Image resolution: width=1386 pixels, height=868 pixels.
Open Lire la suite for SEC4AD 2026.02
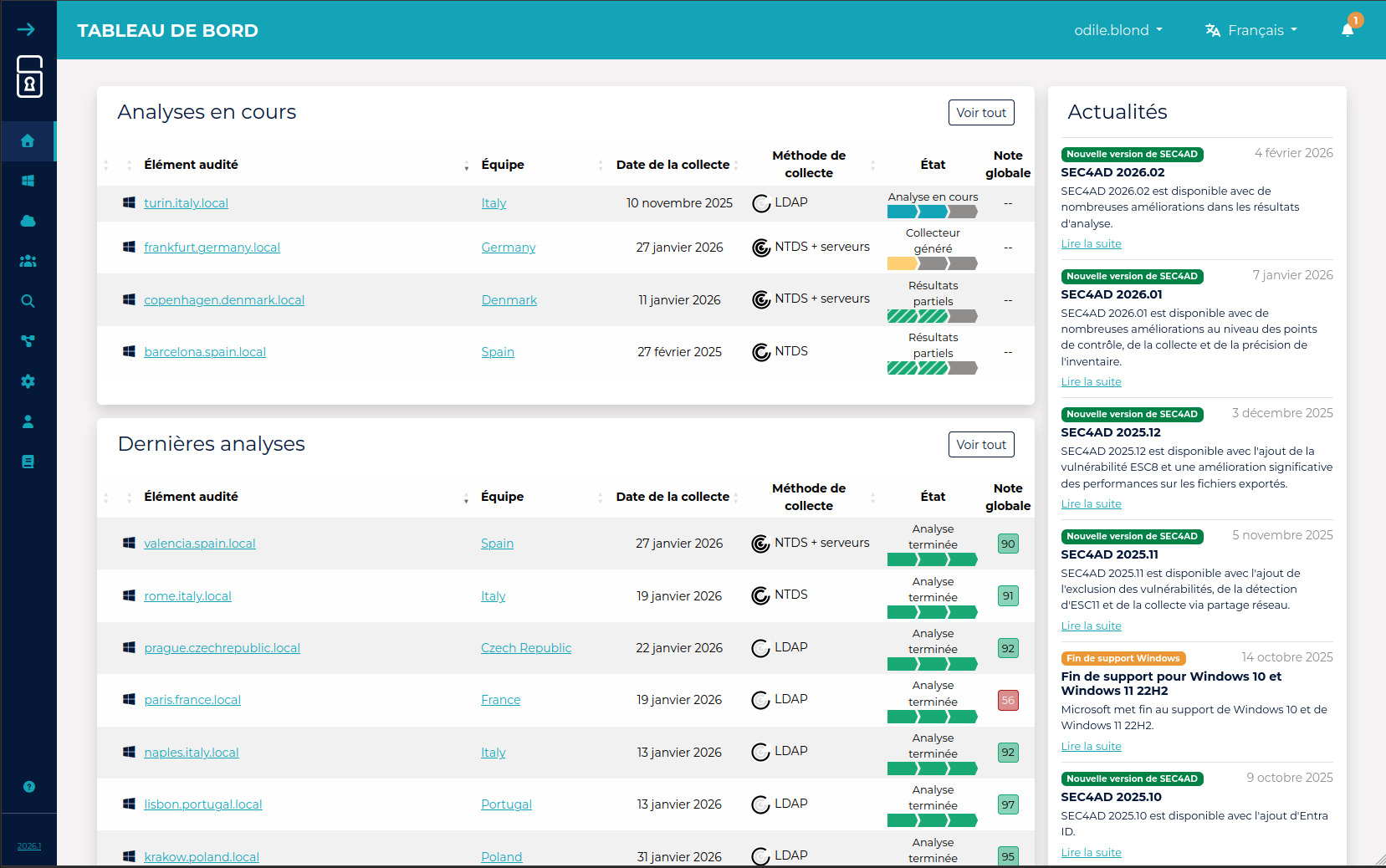1091,243
